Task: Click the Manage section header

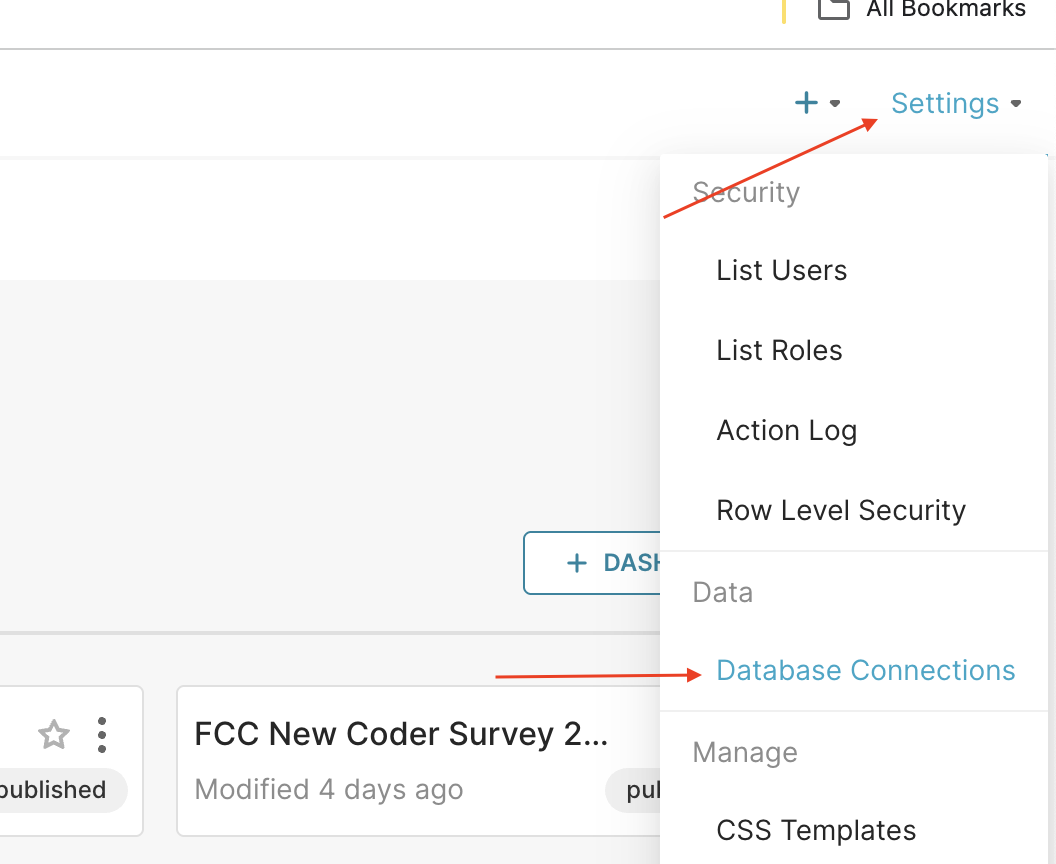Action: click(744, 752)
